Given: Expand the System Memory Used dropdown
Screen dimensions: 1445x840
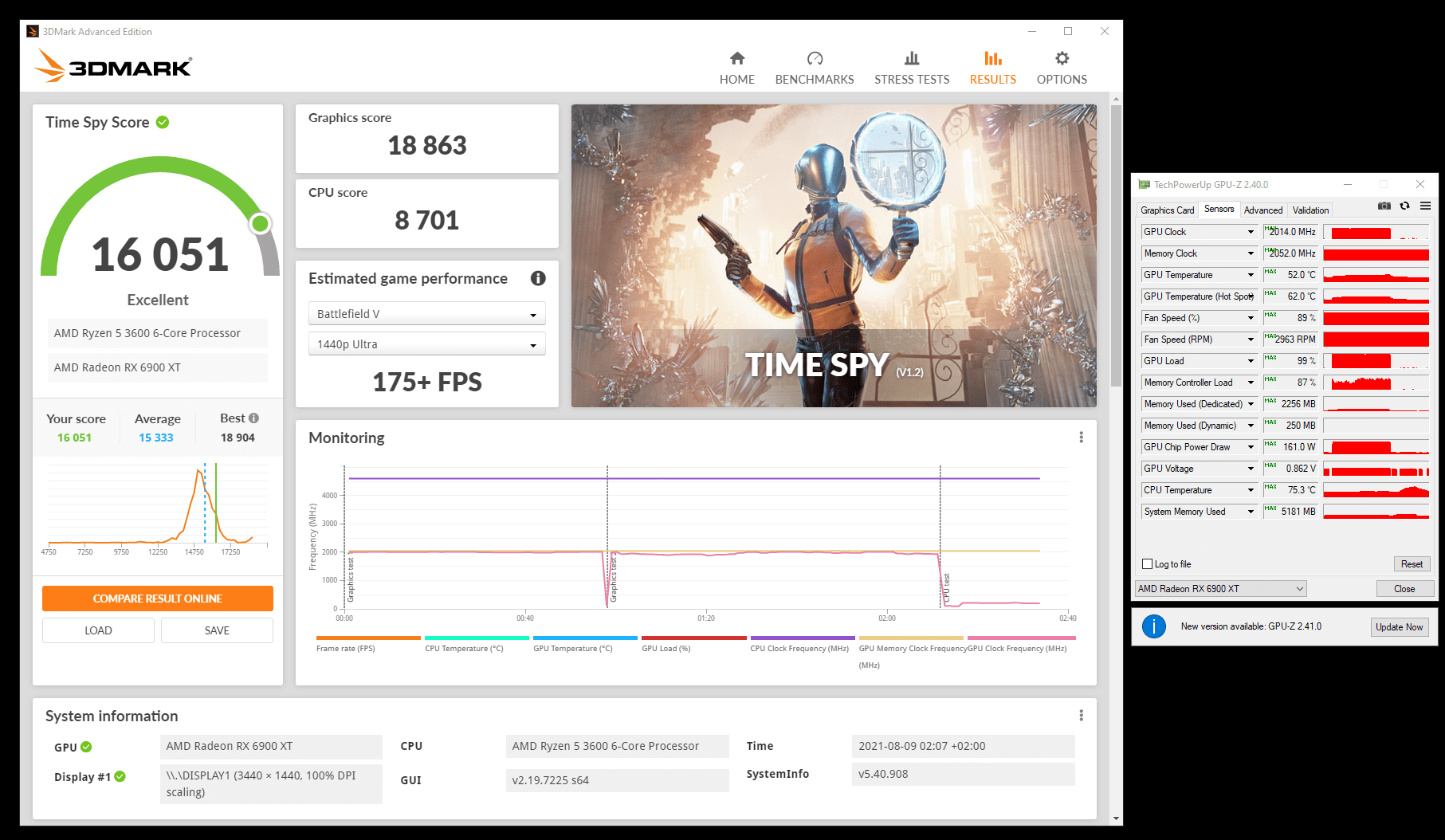Looking at the screenshot, I should coord(1251,512).
